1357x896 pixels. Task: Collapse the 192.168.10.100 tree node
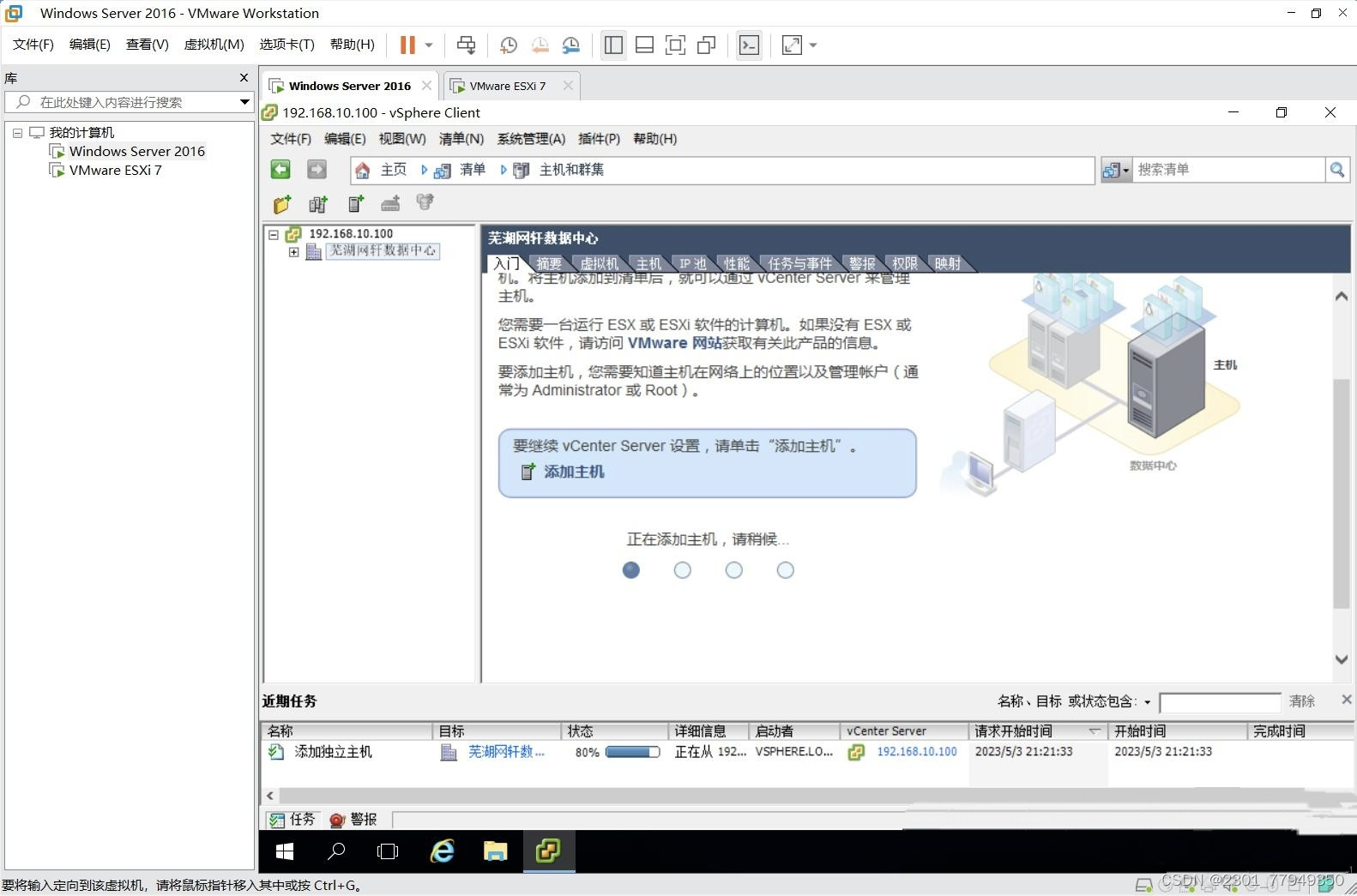coord(274,234)
